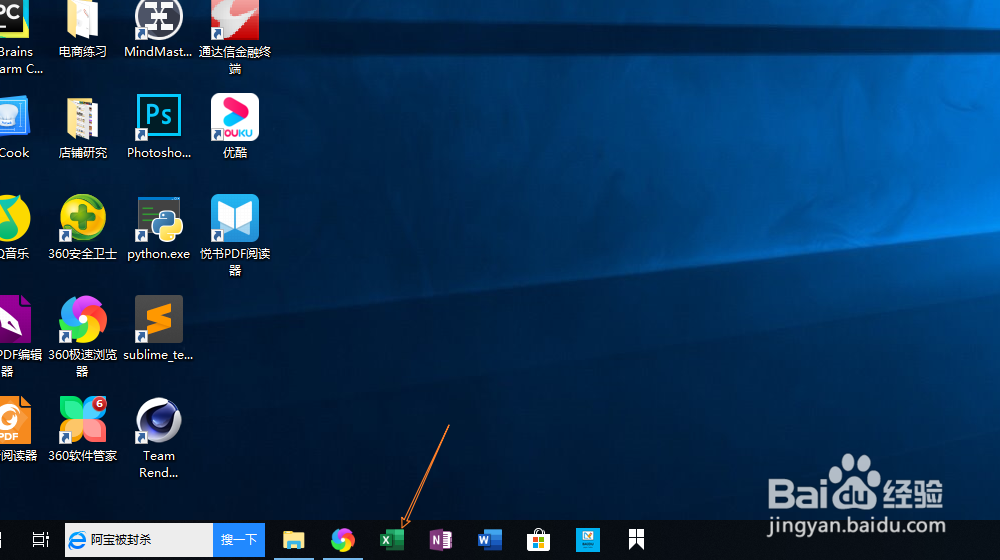Screen dimensions: 1000x560
Task: Launch Excel from the taskbar
Action: (392, 540)
